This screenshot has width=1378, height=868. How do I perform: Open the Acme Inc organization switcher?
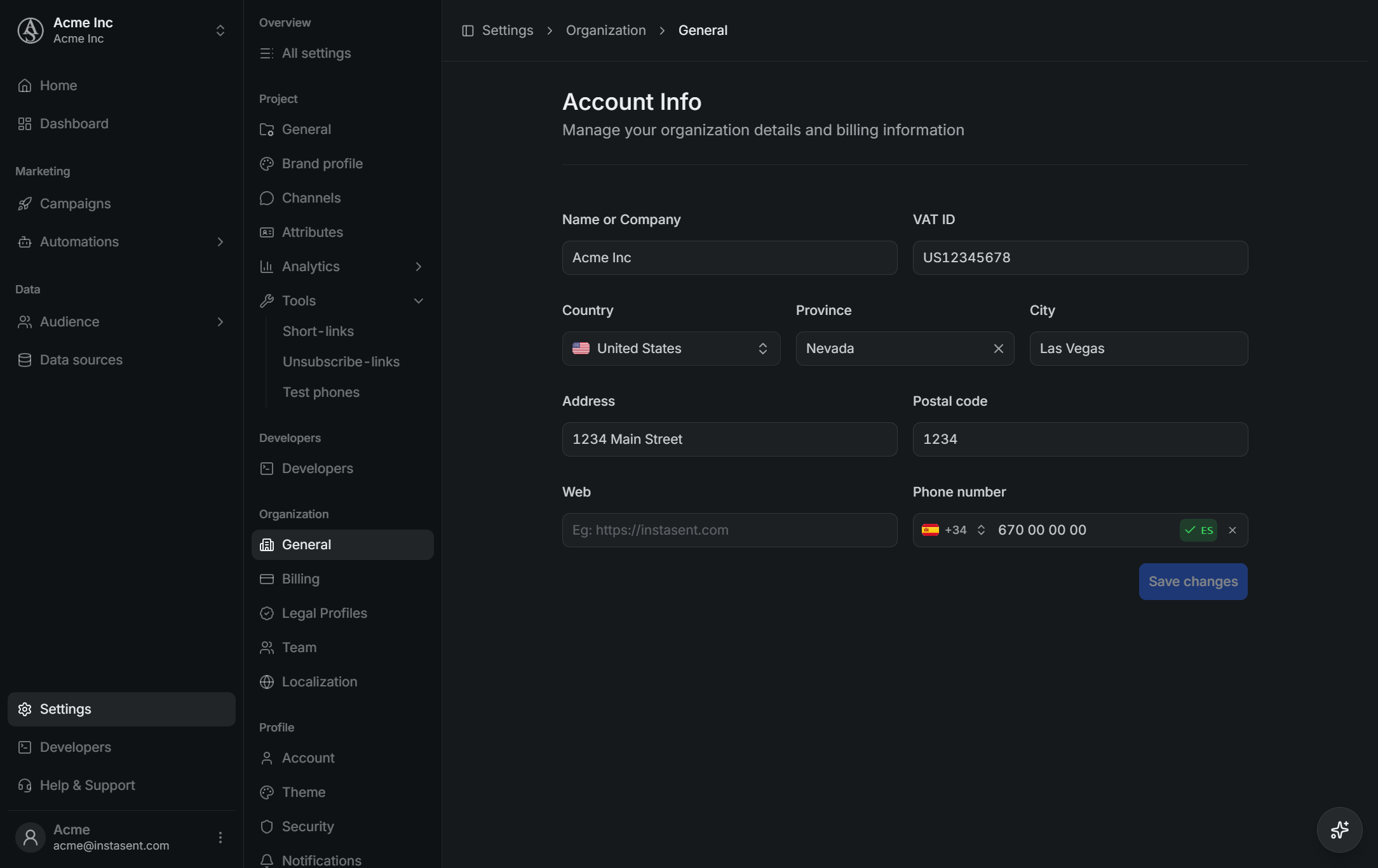click(x=121, y=30)
